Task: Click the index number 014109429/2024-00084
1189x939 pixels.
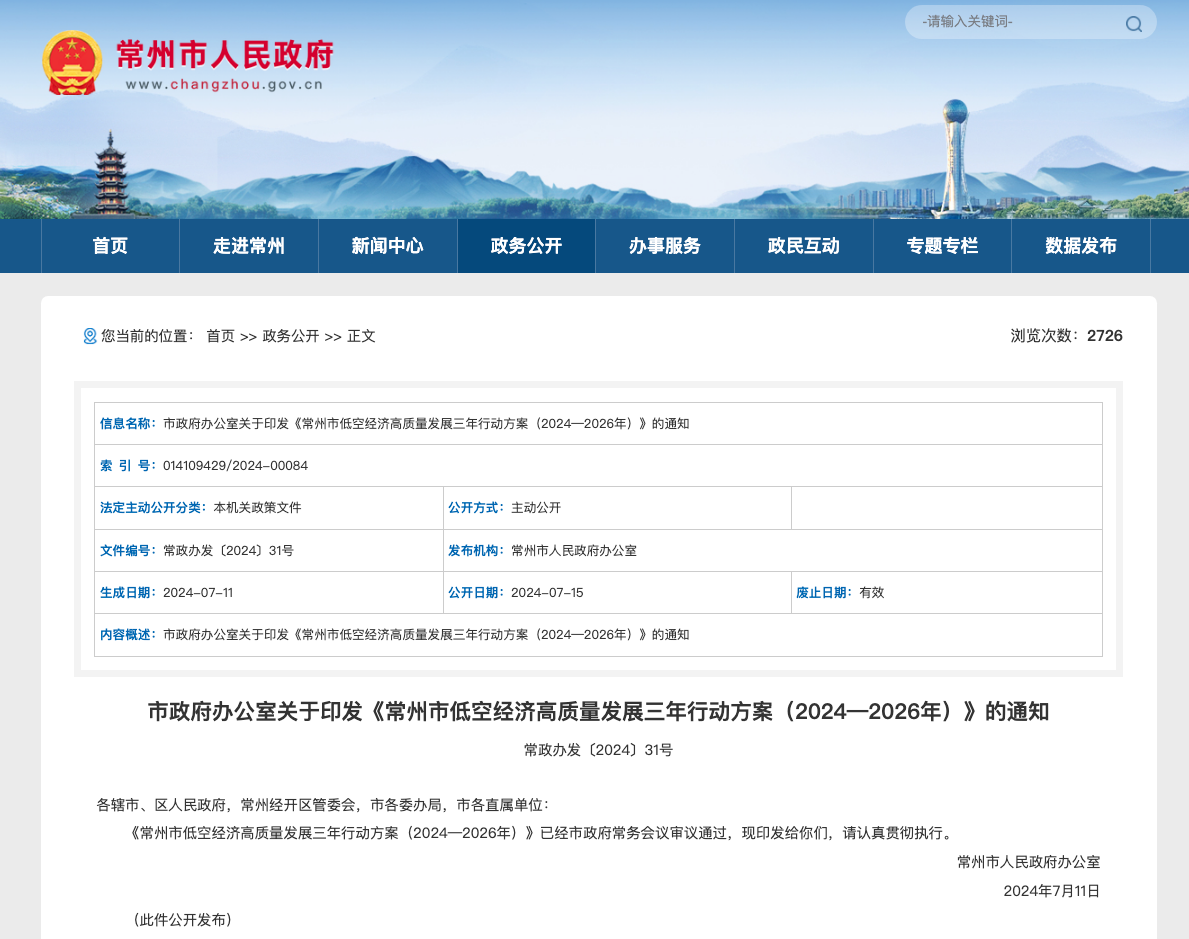Action: click(x=235, y=466)
